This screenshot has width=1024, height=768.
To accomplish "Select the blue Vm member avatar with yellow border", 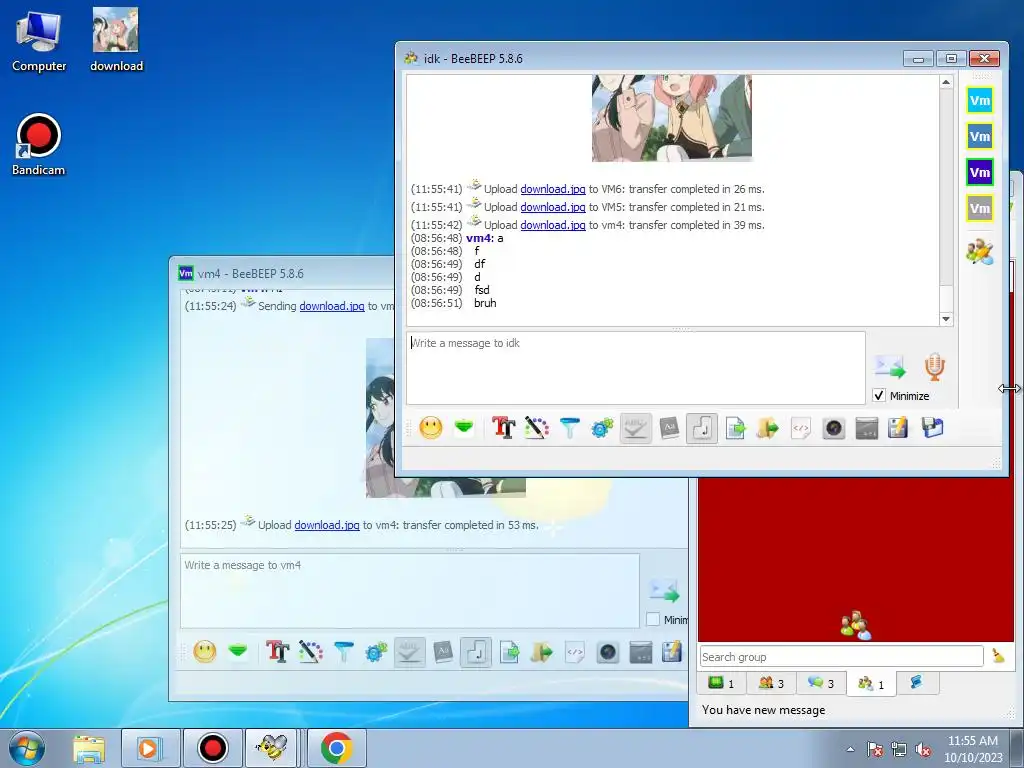I will (x=980, y=136).
